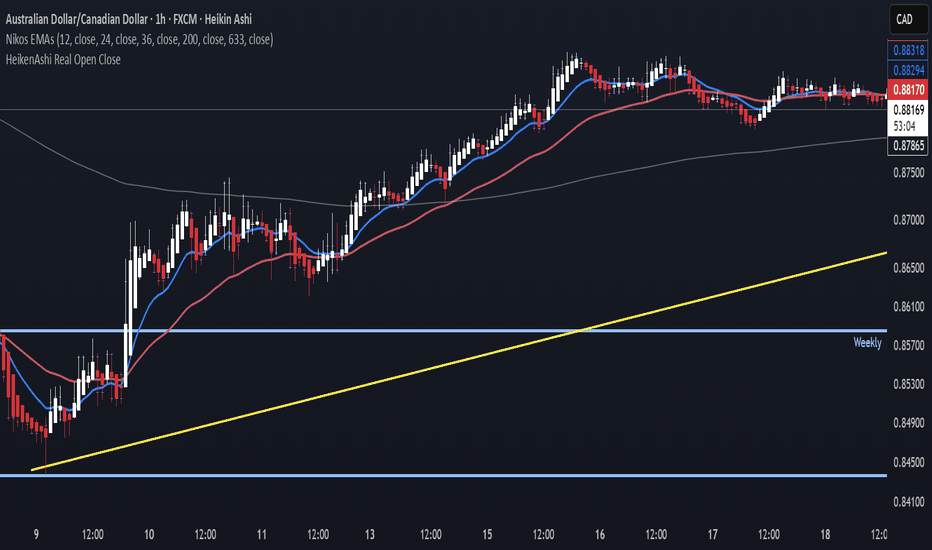Click date label 16 on time axis
Screen dimensions: 932x550
click(x=600, y=535)
